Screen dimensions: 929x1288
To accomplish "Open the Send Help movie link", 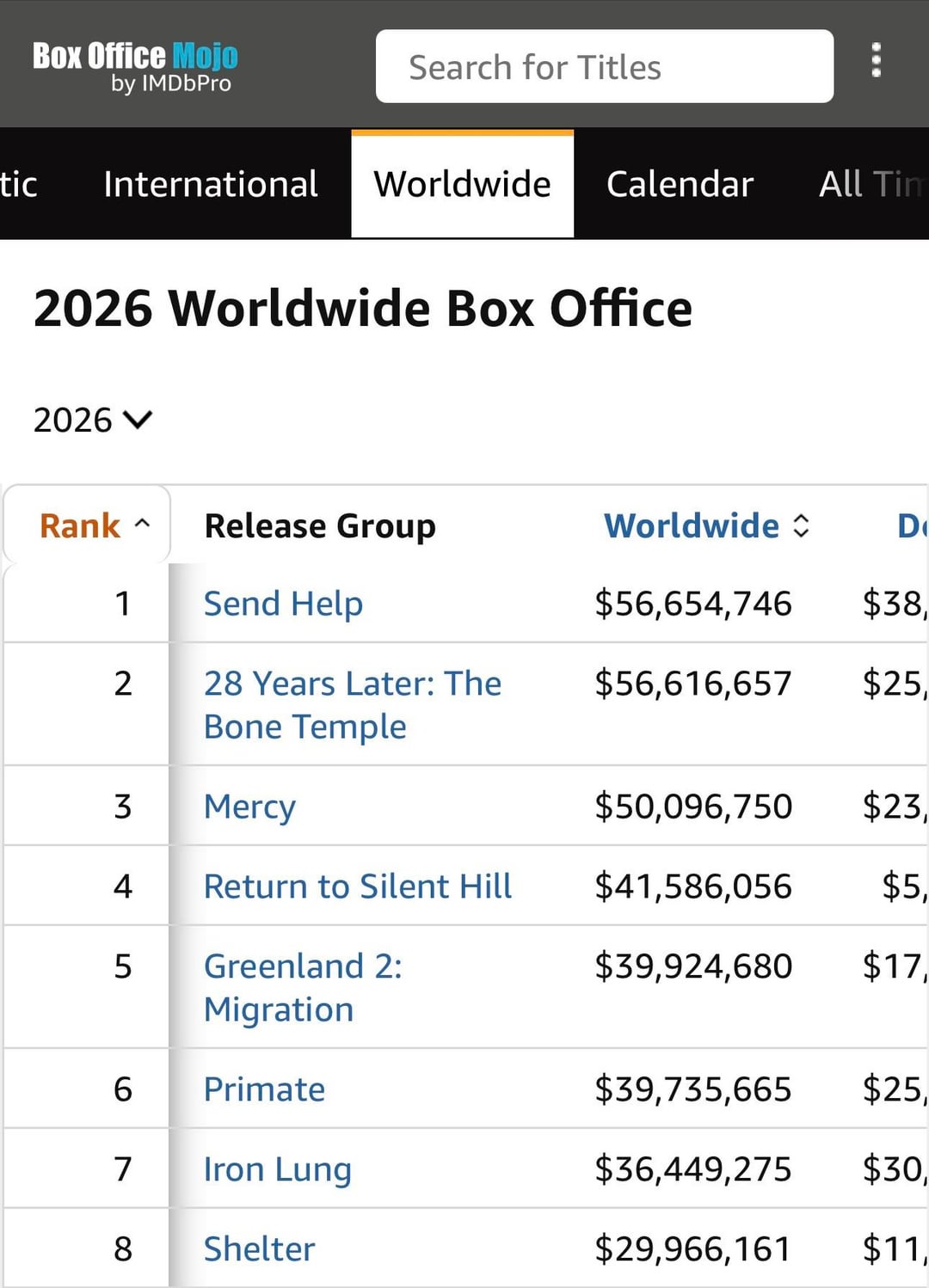I will [283, 604].
